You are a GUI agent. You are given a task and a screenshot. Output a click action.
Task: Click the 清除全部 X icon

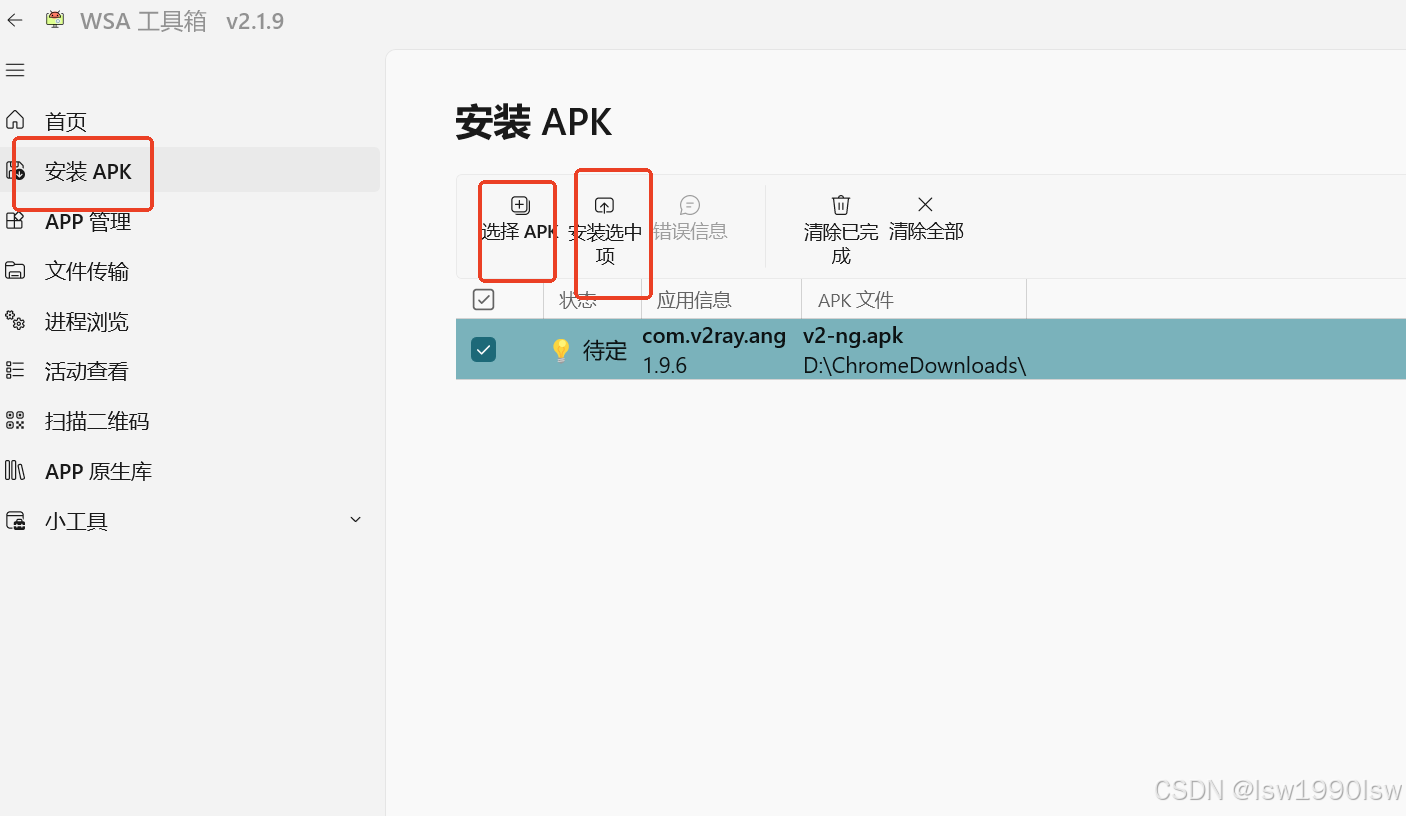click(x=925, y=205)
